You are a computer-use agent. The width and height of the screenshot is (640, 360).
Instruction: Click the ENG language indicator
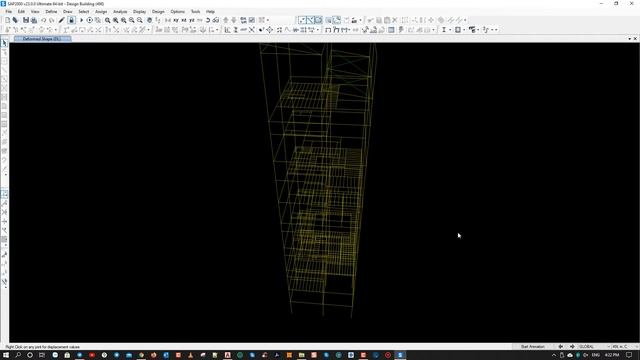[596, 355]
